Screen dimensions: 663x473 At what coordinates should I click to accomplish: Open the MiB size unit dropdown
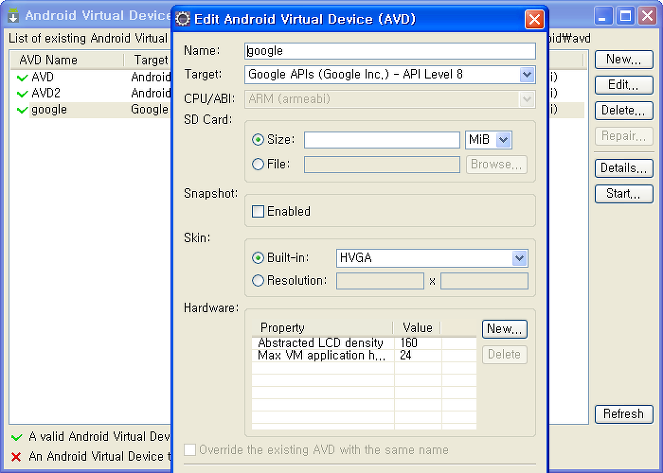coord(503,139)
